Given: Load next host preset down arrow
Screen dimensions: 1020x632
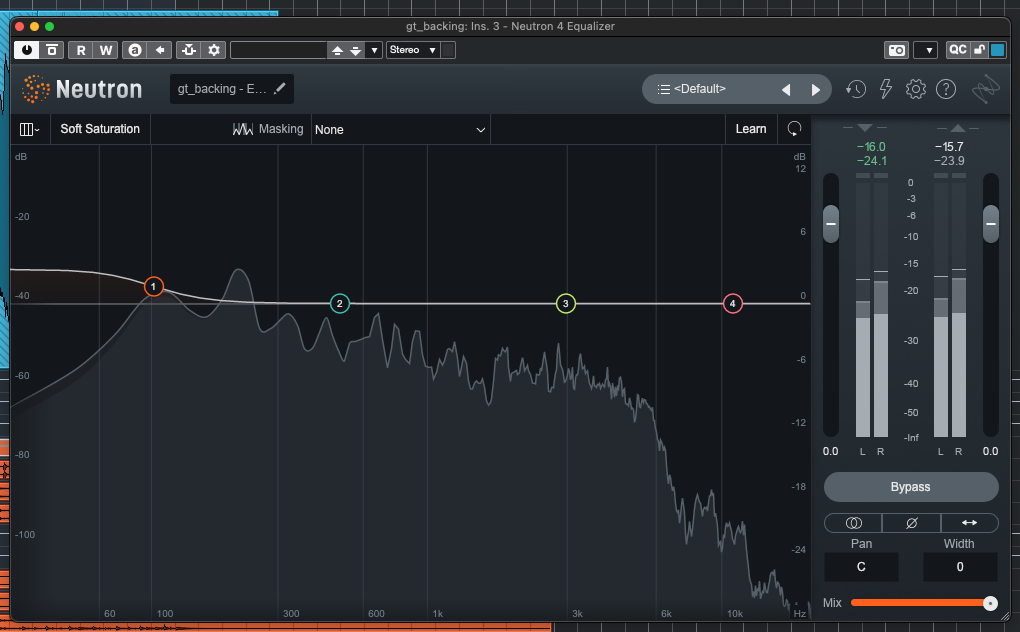Looking at the screenshot, I should [x=355, y=50].
